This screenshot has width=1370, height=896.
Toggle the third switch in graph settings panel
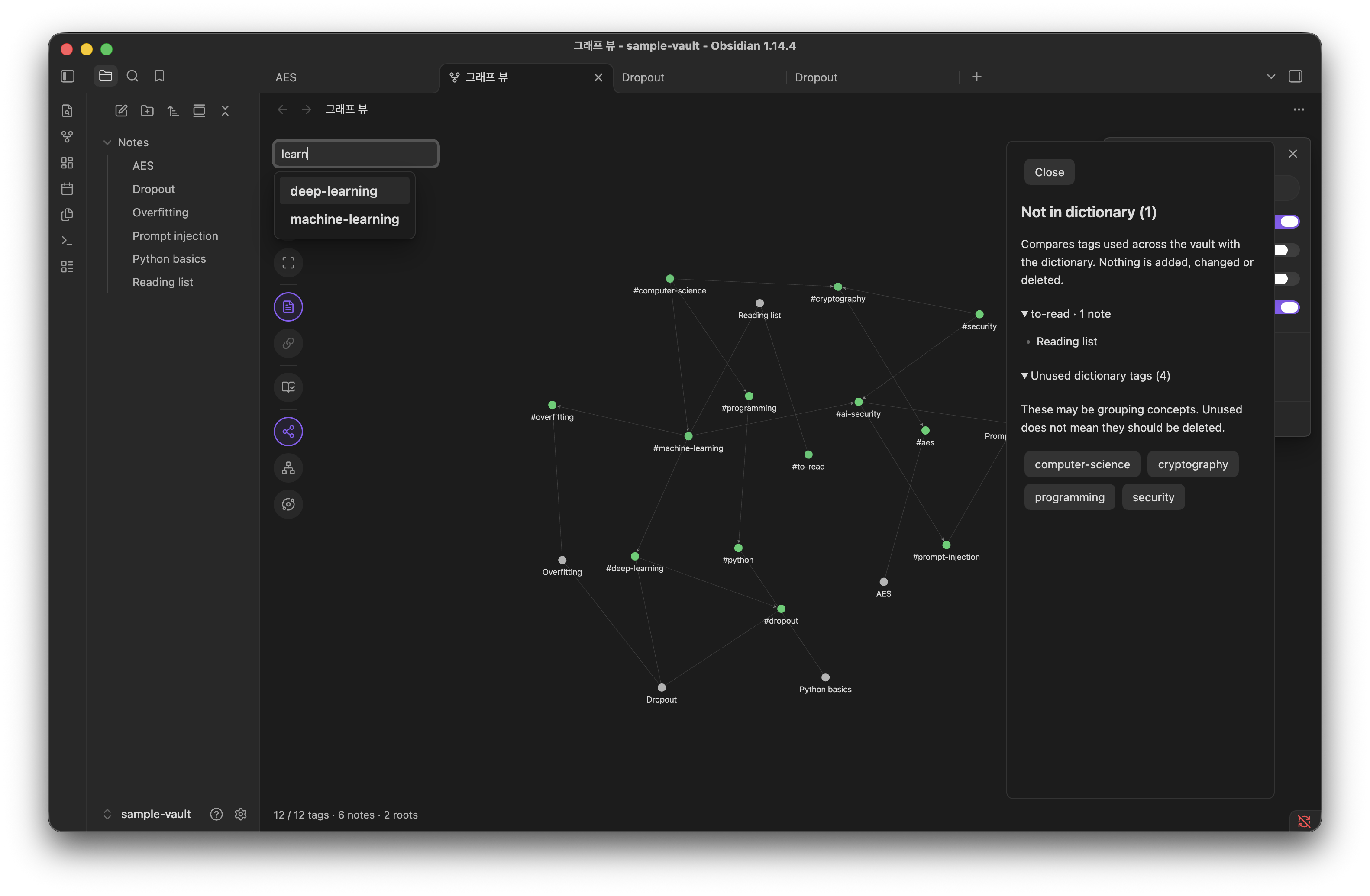click(1288, 279)
